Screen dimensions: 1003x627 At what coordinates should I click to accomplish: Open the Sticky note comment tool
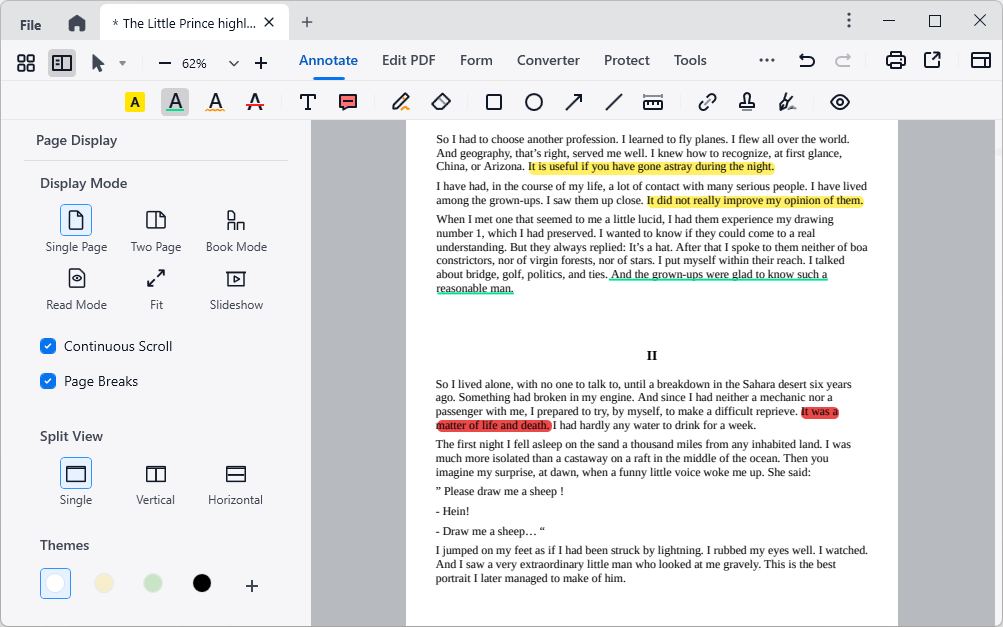(346, 101)
